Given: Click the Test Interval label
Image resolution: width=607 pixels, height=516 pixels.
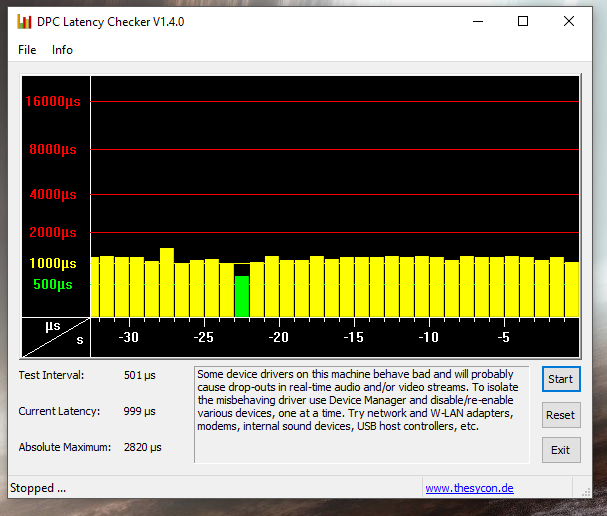Looking at the screenshot, I should [x=51, y=375].
